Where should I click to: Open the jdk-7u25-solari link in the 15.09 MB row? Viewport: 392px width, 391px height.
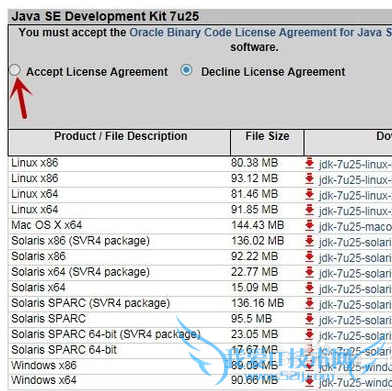(355, 289)
